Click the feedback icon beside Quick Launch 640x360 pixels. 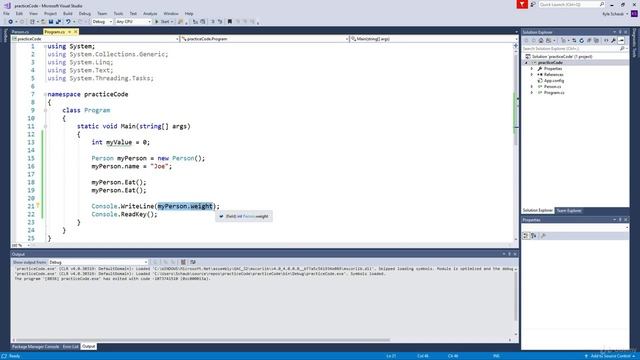tap(533, 4)
